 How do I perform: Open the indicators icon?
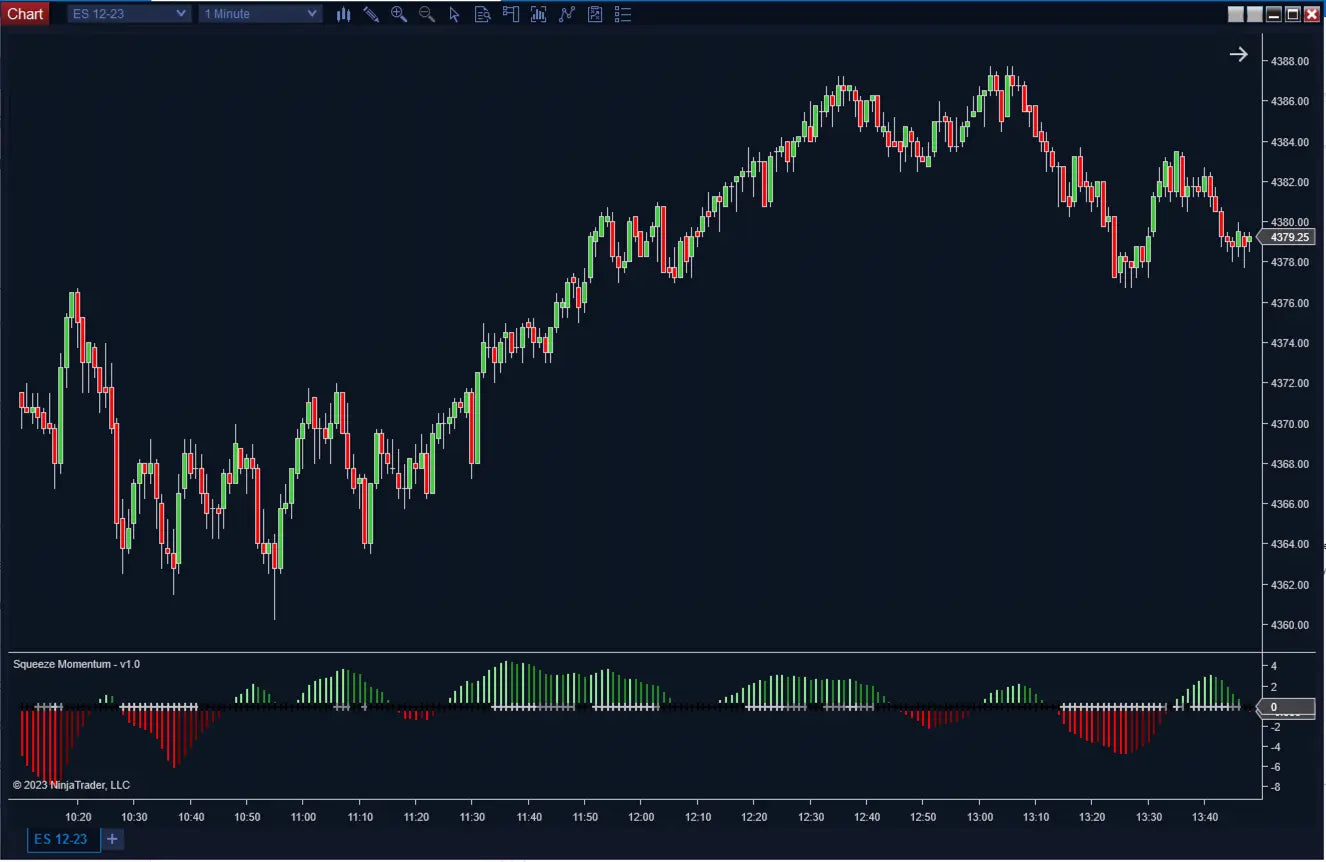539,14
